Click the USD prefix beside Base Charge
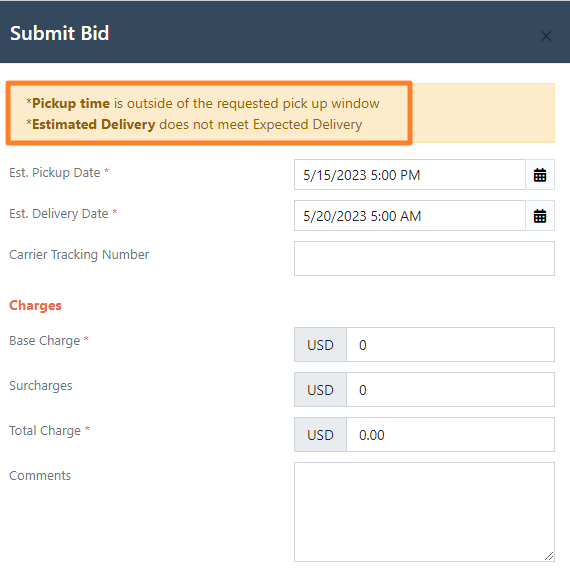Image resolution: width=570 pixels, height=583 pixels. tap(320, 345)
